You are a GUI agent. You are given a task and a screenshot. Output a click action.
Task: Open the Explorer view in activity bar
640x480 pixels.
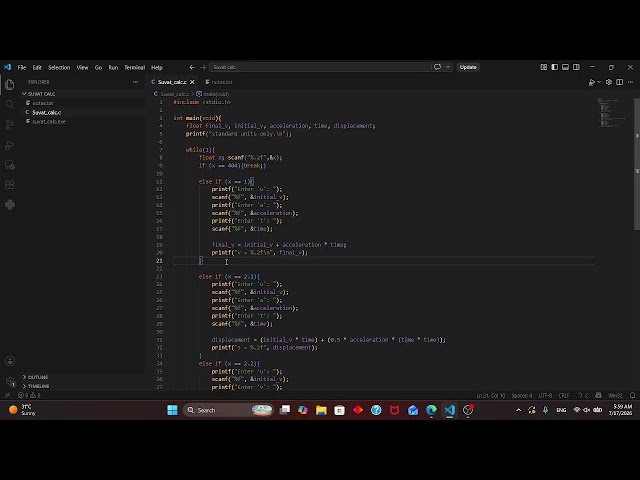coord(10,84)
